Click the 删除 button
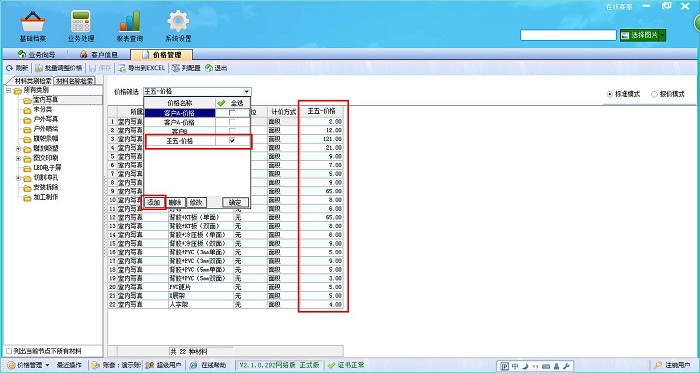700x373 pixels. [x=176, y=202]
